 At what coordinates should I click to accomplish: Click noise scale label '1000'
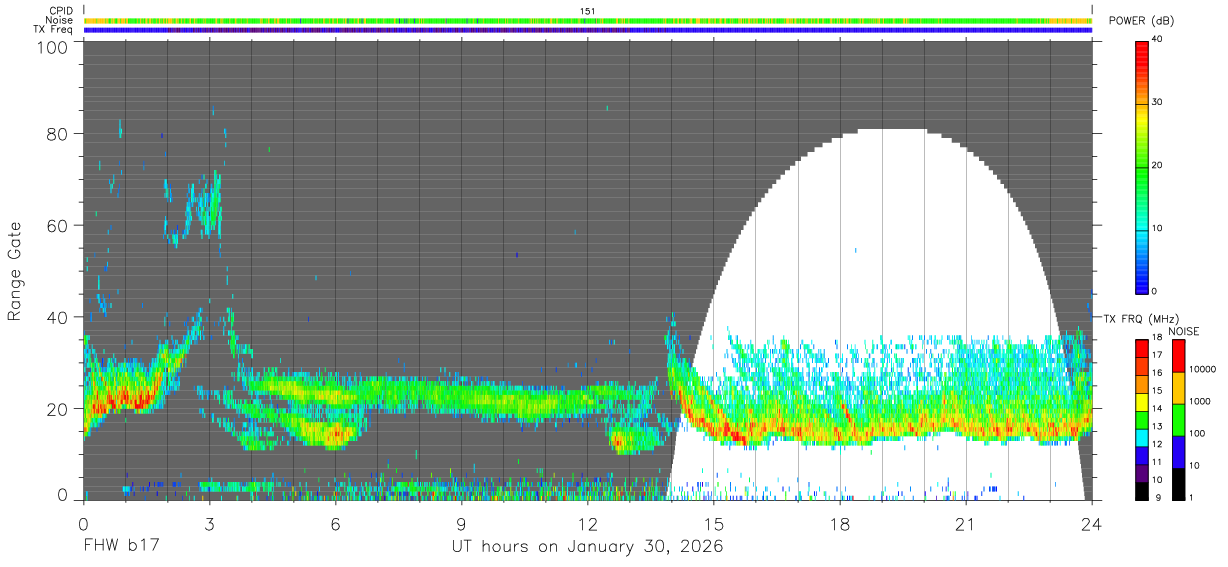click(x=1200, y=402)
